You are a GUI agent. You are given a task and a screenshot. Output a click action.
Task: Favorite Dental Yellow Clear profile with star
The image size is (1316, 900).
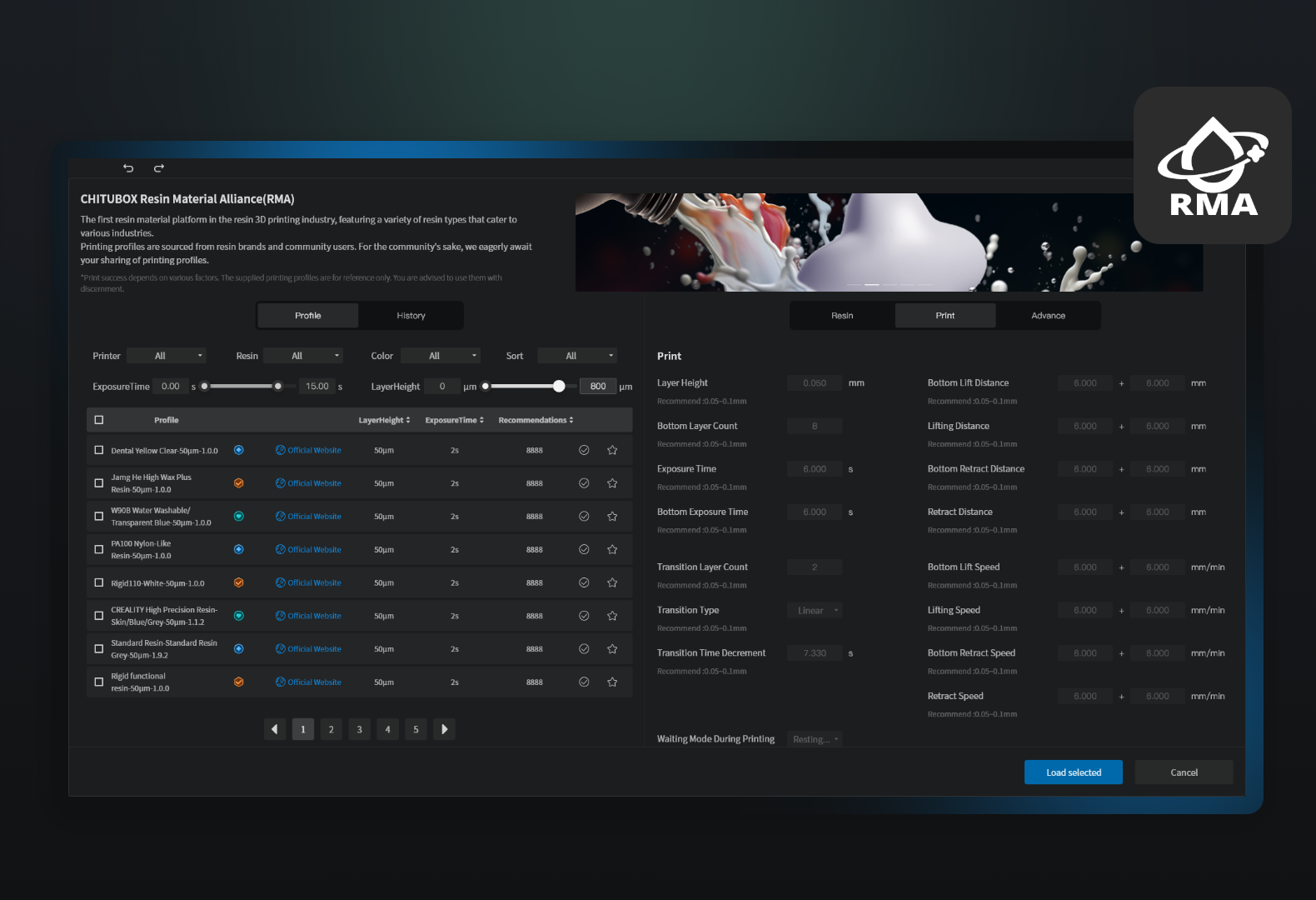[612, 450]
